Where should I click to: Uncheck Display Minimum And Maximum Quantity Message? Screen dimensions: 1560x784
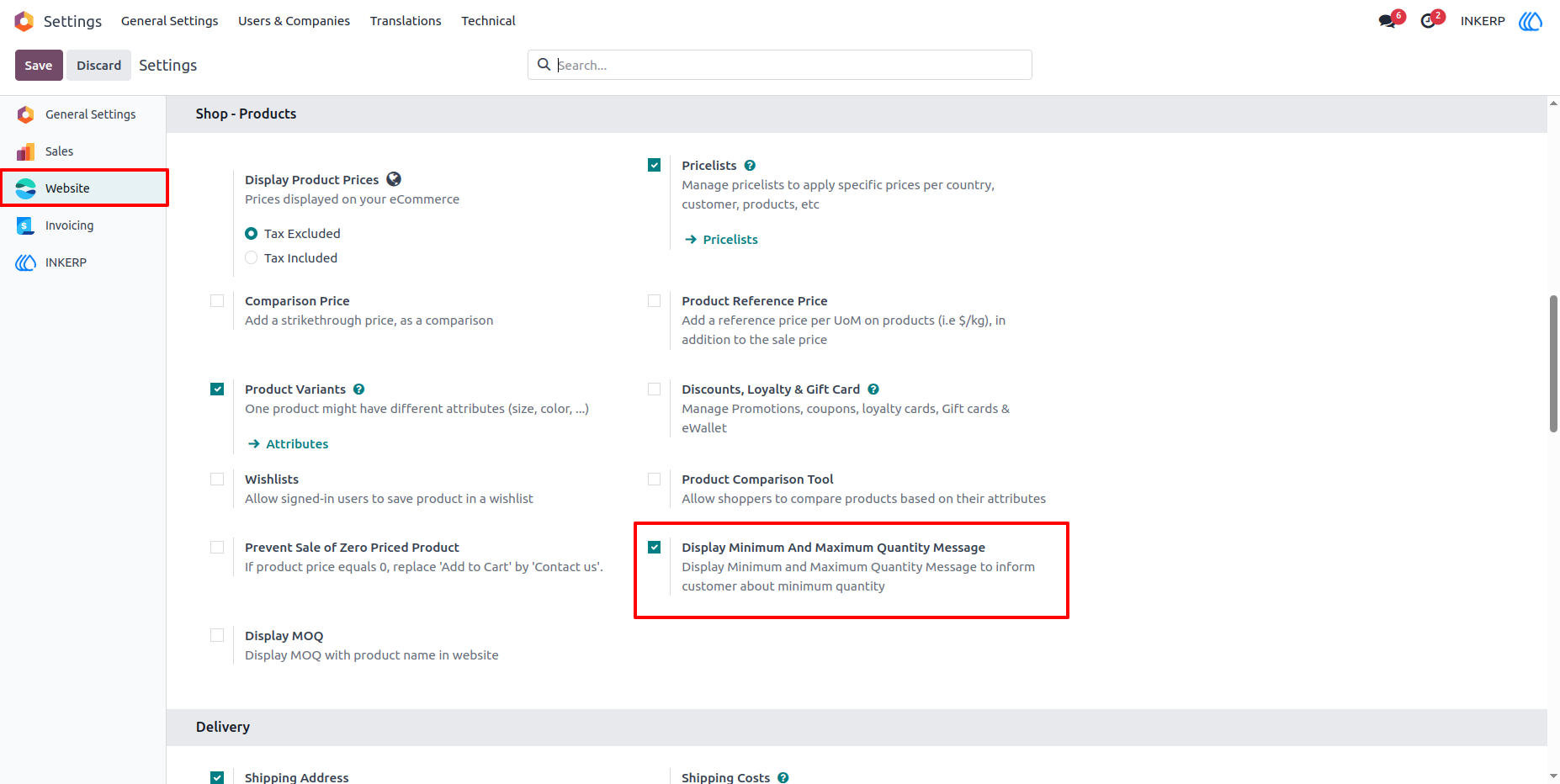[x=655, y=548]
